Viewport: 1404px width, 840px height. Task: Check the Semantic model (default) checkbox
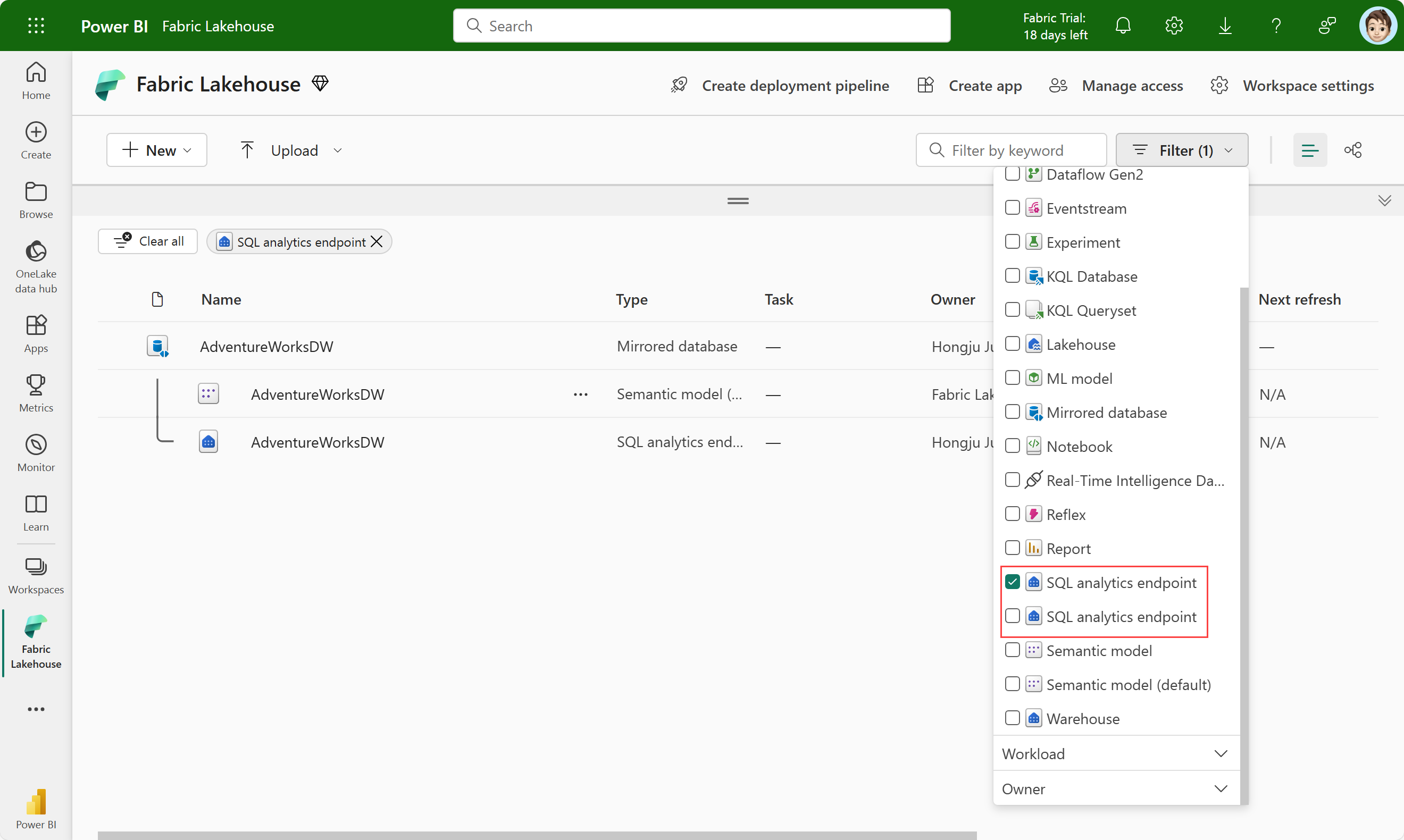(1012, 684)
